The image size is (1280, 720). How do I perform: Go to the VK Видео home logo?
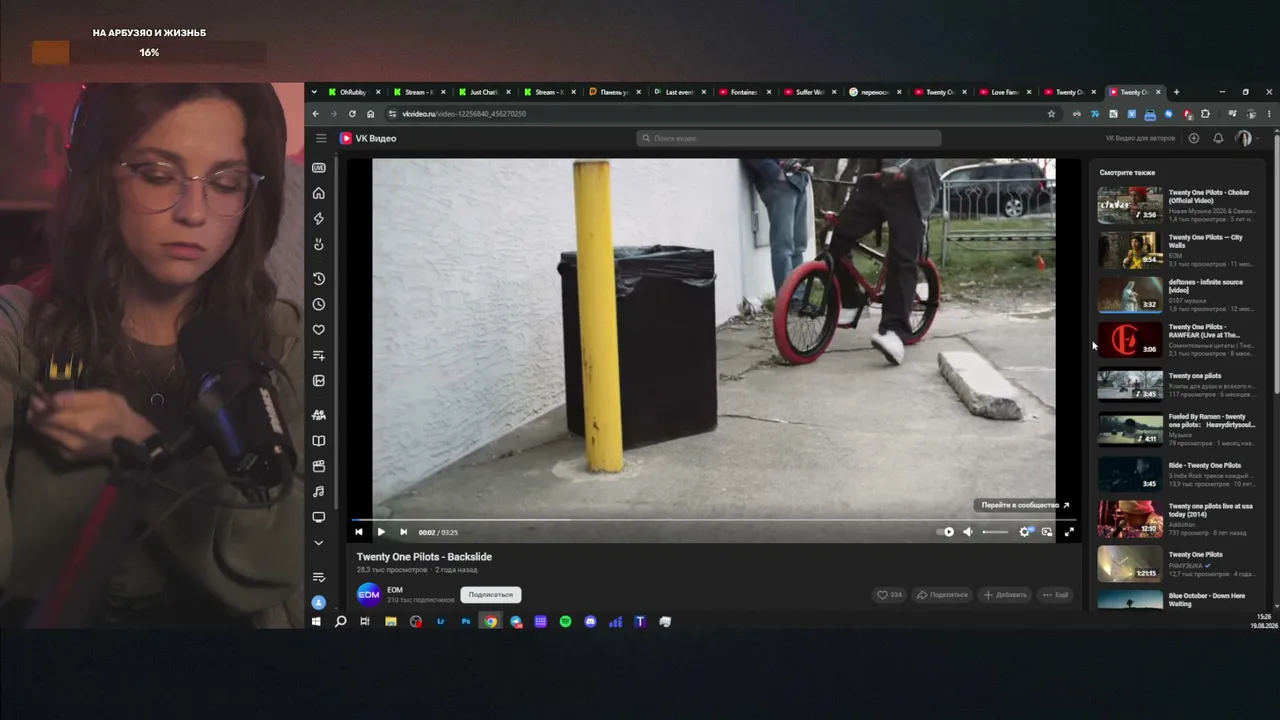368,138
